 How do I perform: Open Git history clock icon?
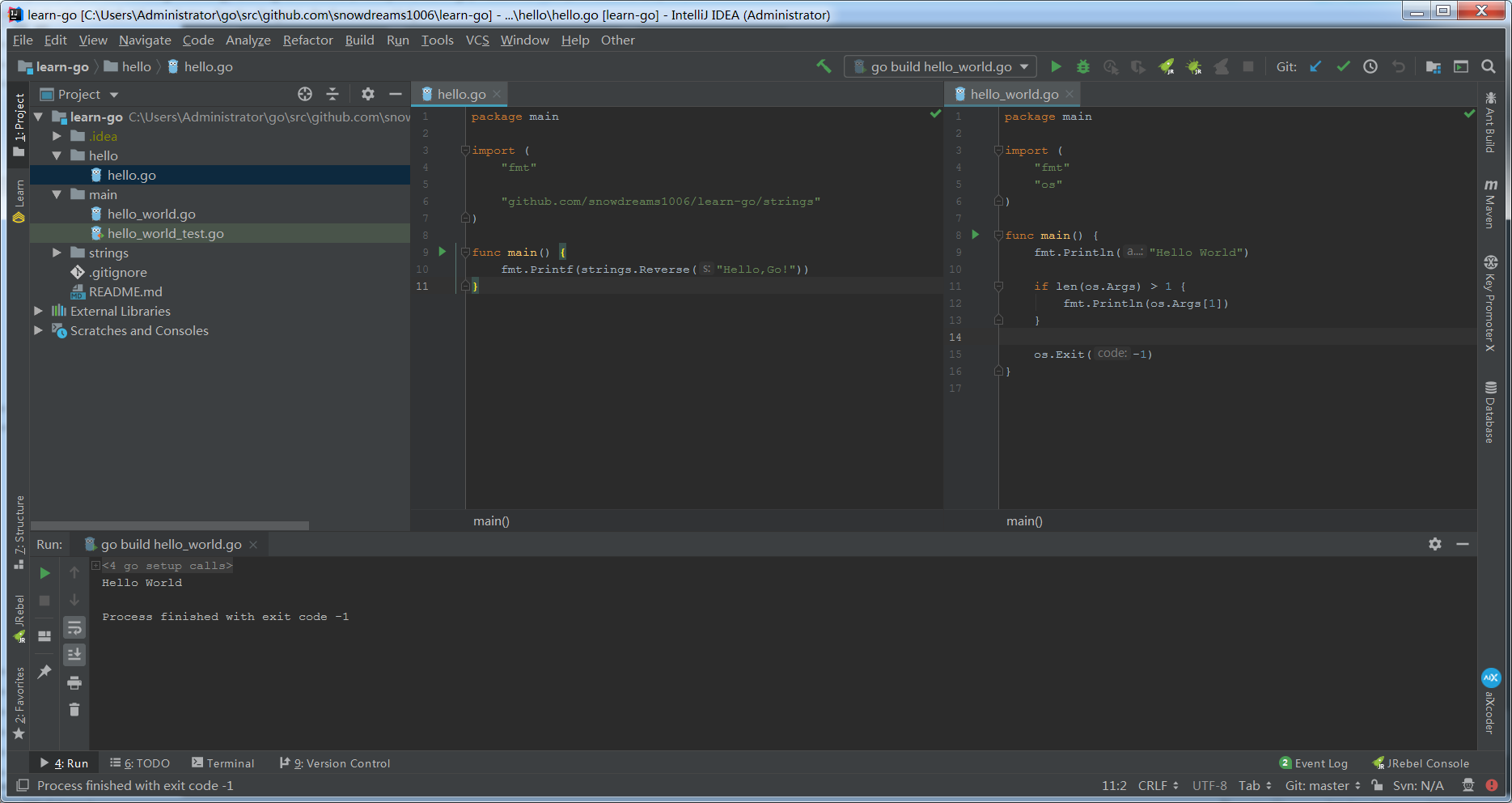click(1370, 66)
